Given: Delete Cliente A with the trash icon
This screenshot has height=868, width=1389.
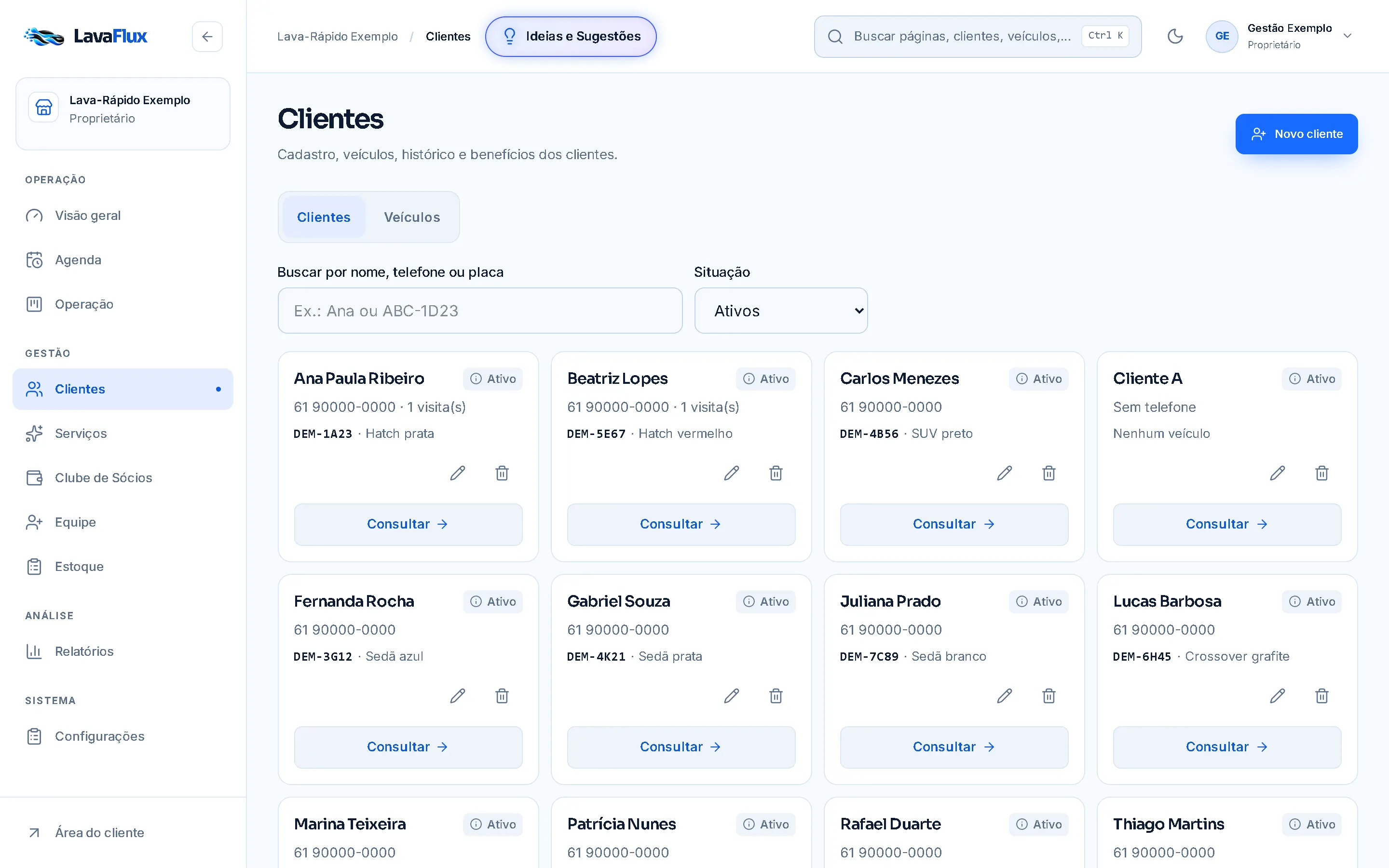Looking at the screenshot, I should [1322, 473].
